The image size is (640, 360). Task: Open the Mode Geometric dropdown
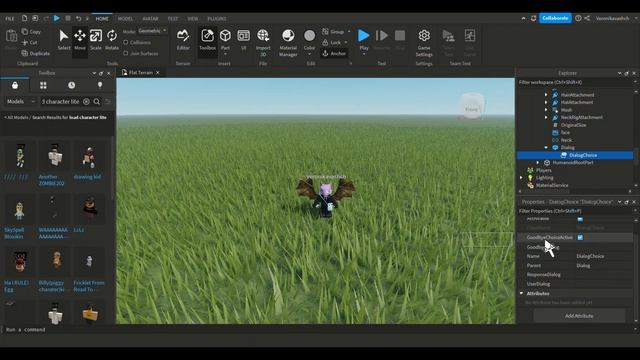tap(152, 31)
